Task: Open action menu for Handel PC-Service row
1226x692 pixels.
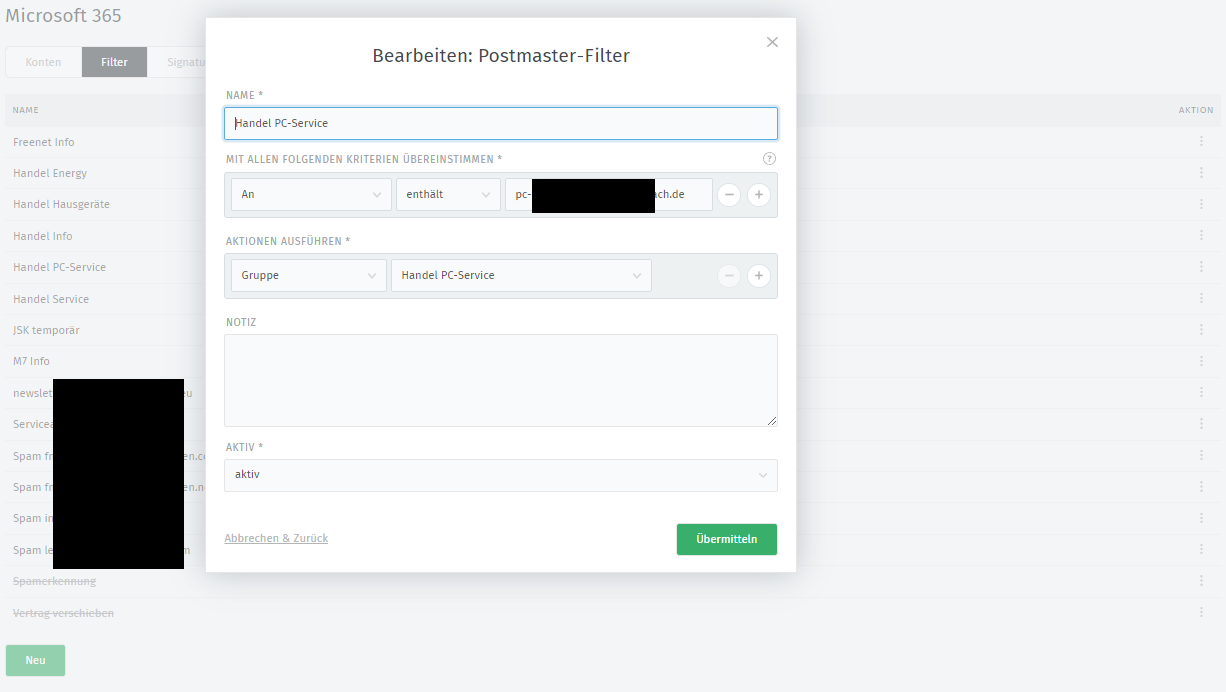Action: click(1201, 267)
